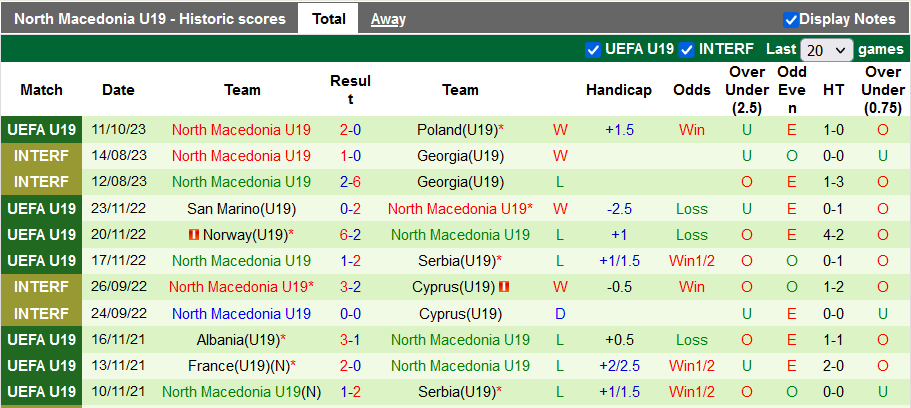Click the red card icon next to Cyprus(U19)
This screenshot has width=911, height=408.
click(x=506, y=287)
